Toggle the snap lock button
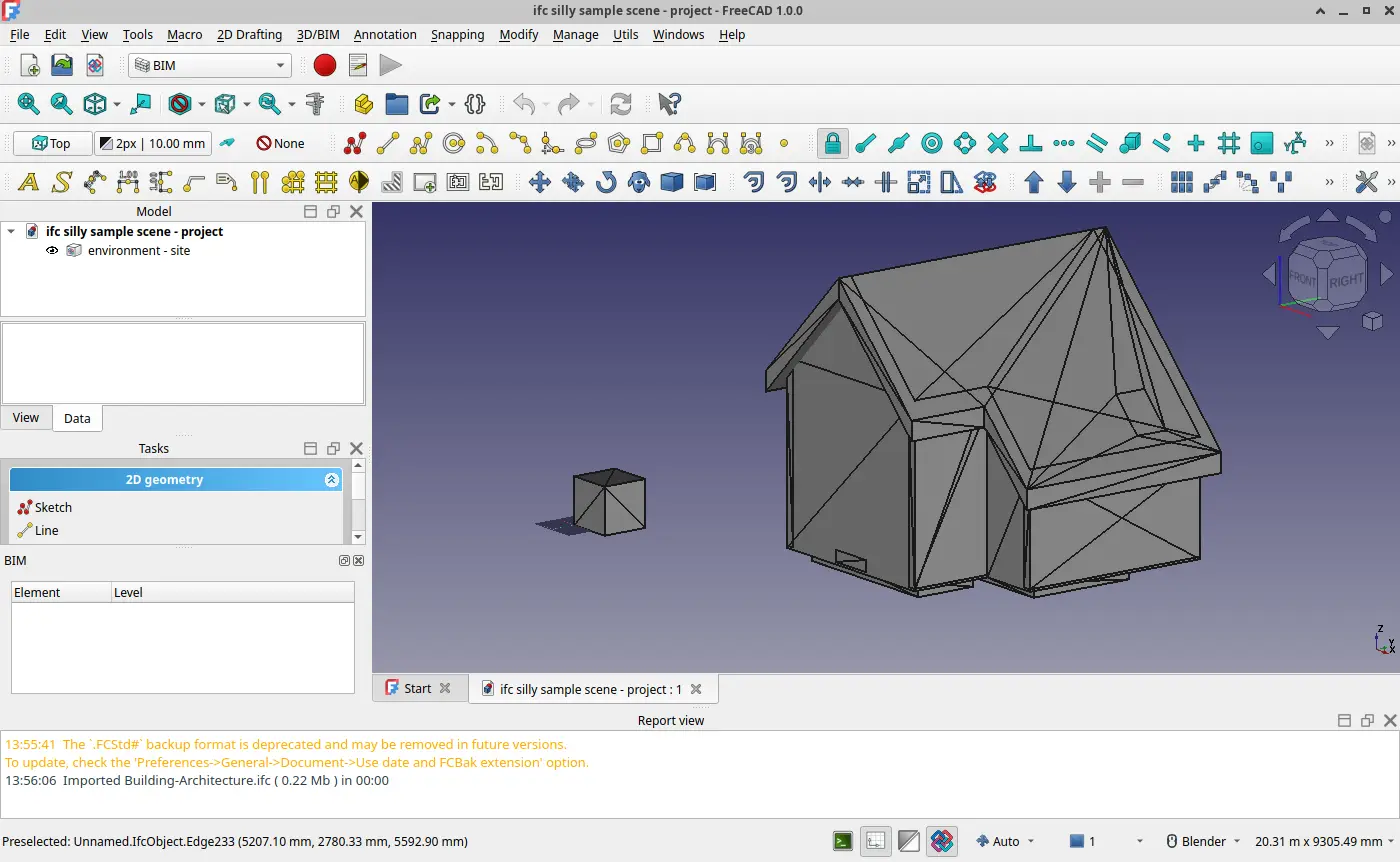Image resolution: width=1400 pixels, height=862 pixels. (832, 143)
